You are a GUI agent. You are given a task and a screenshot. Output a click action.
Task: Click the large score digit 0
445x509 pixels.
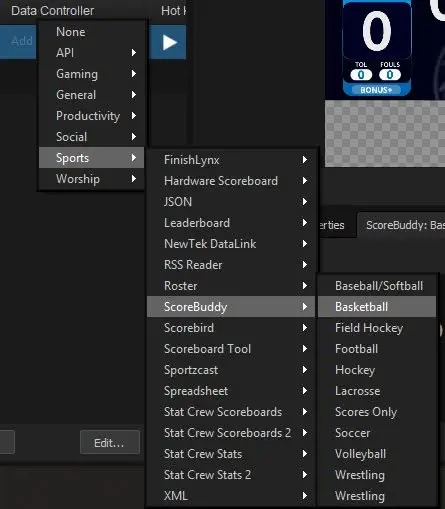pyautogui.click(x=377, y=31)
